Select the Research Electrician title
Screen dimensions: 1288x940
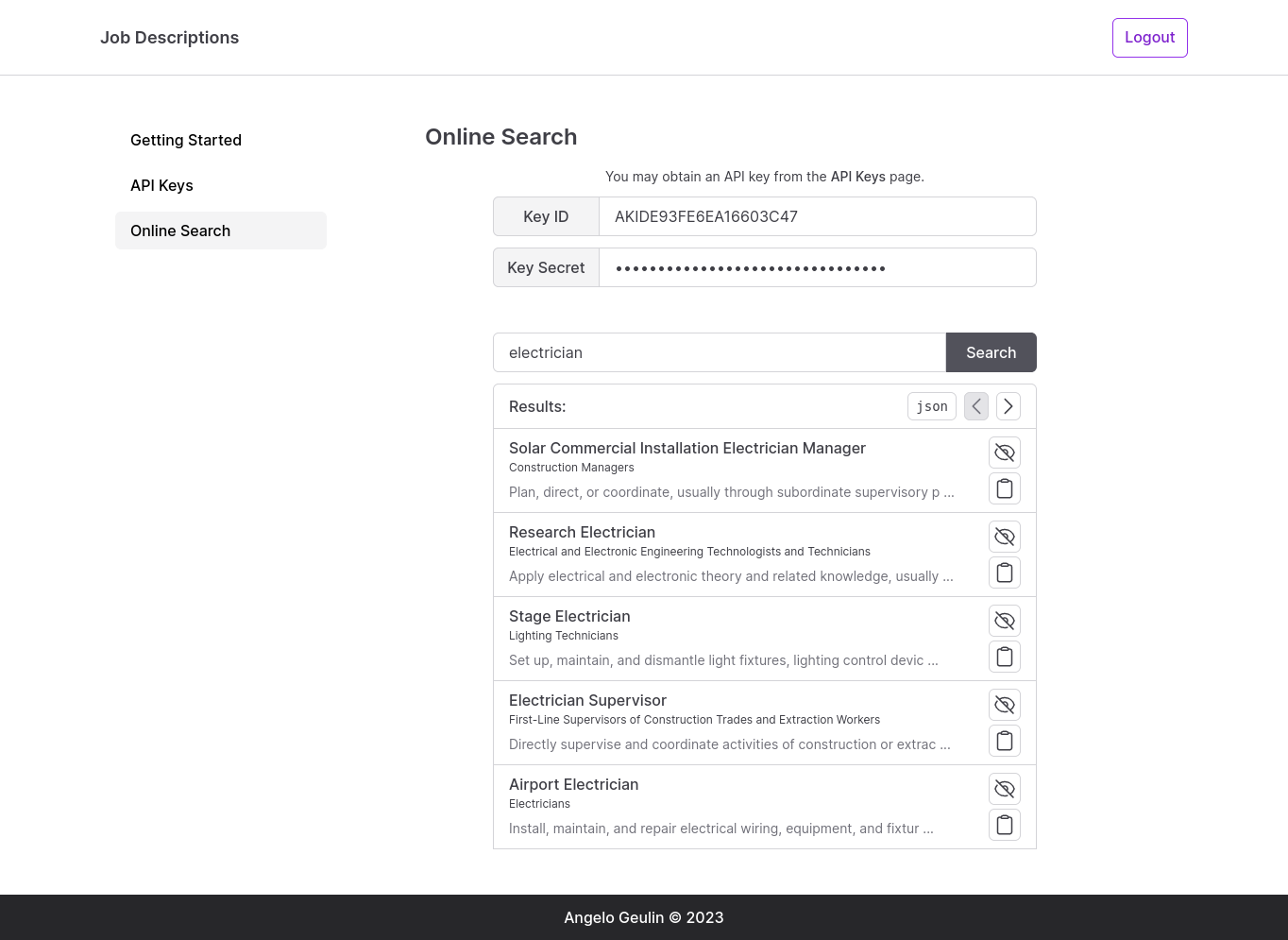[582, 532]
